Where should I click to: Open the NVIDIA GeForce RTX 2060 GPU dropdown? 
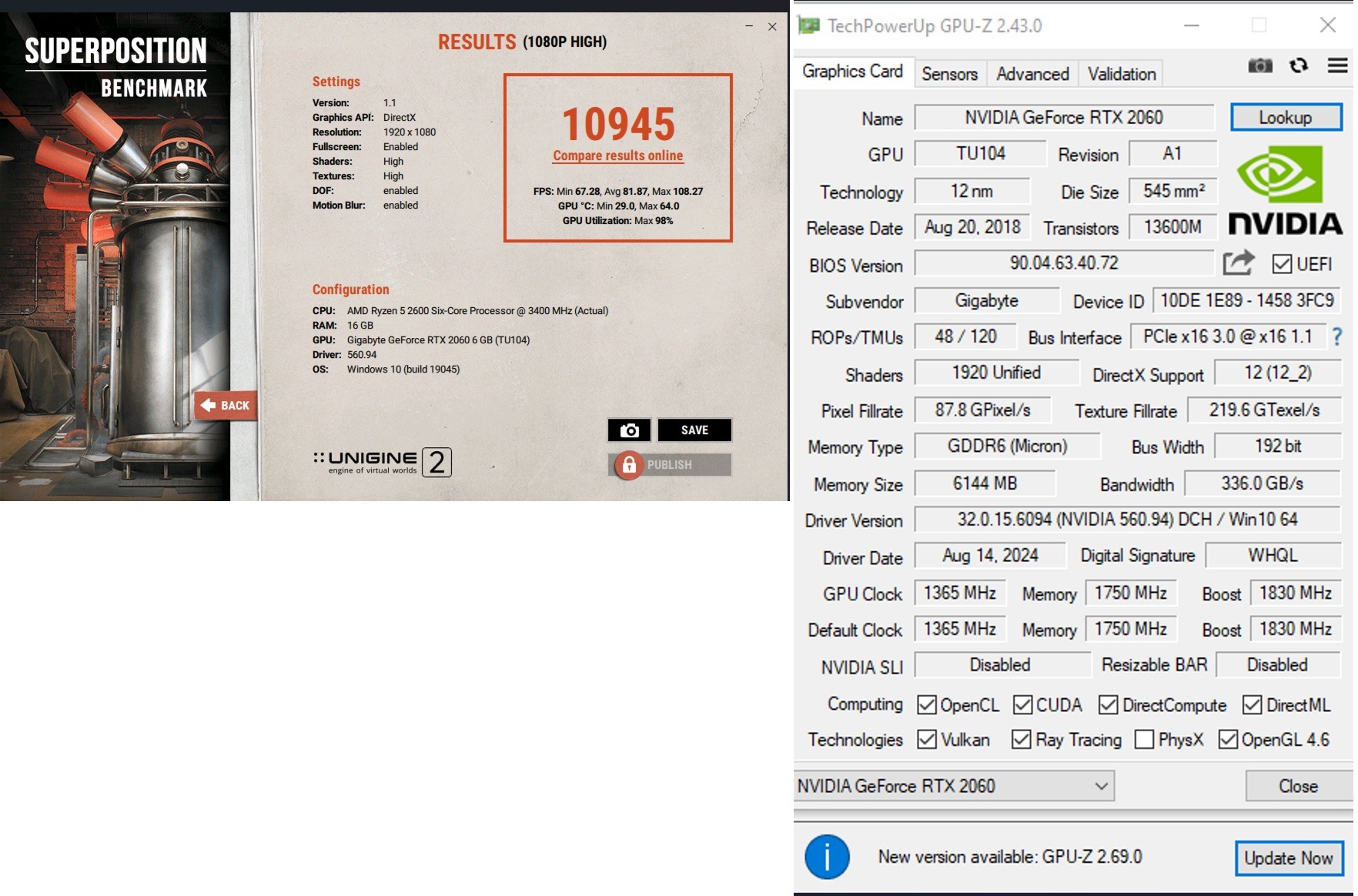[x=955, y=786]
